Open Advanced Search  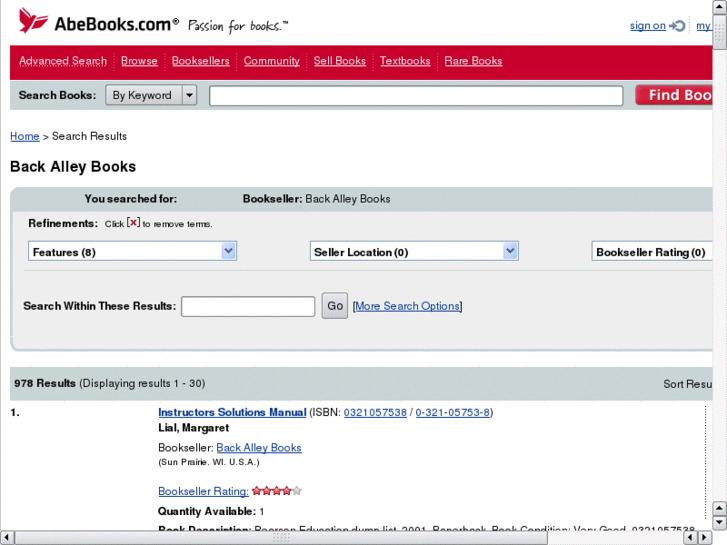pyautogui.click(x=63, y=61)
